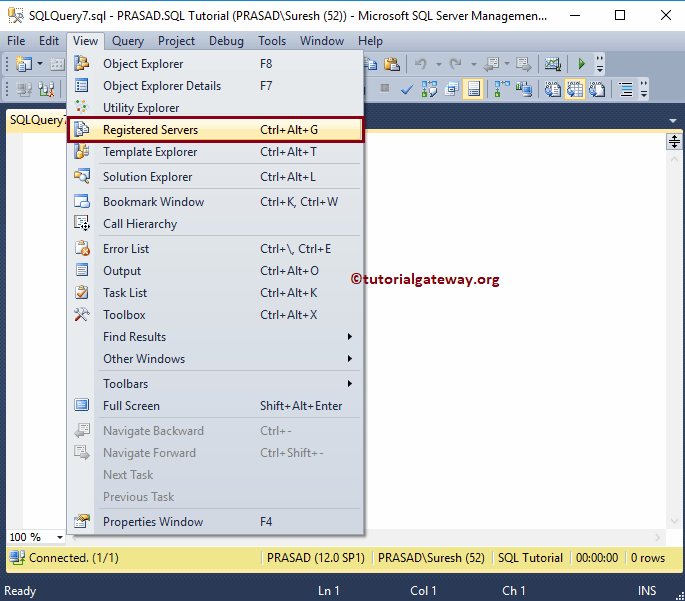685x601 pixels.
Task: Open the Debug menu
Action: coord(226,41)
